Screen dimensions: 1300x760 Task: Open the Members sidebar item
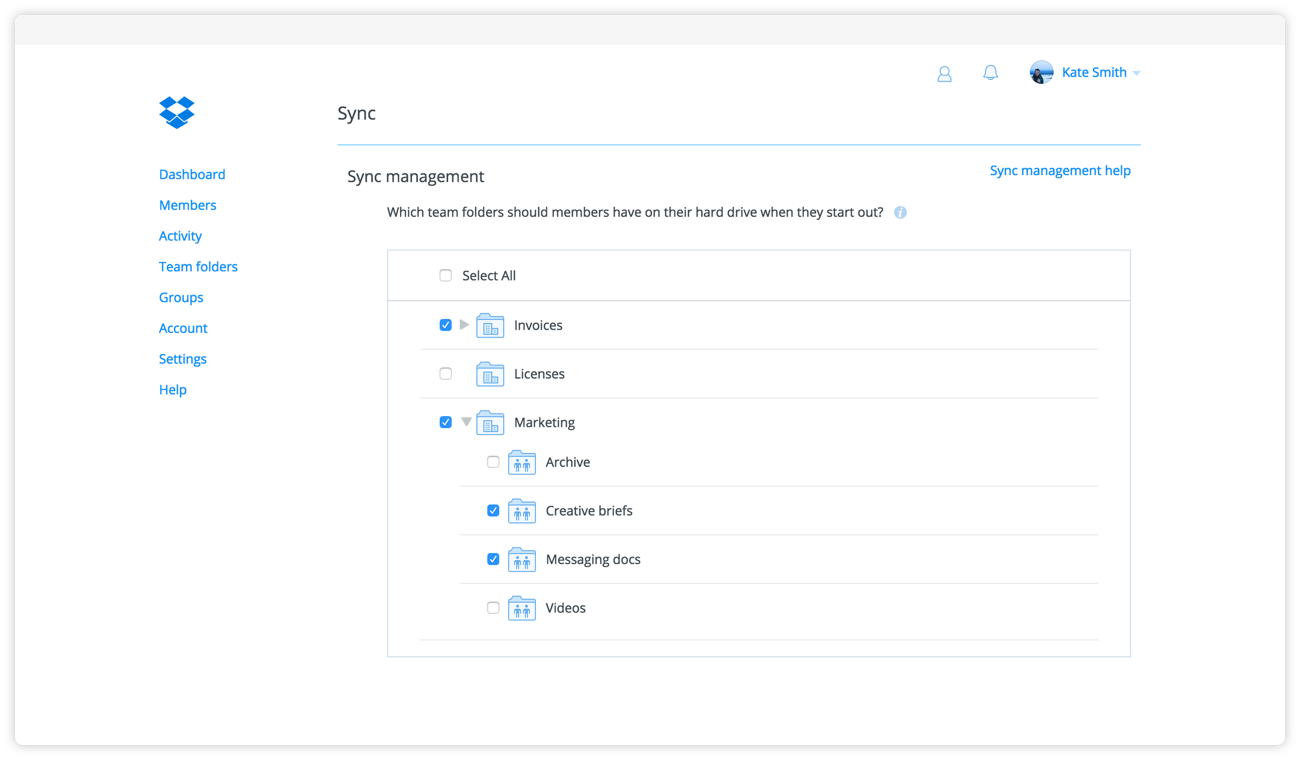(187, 205)
